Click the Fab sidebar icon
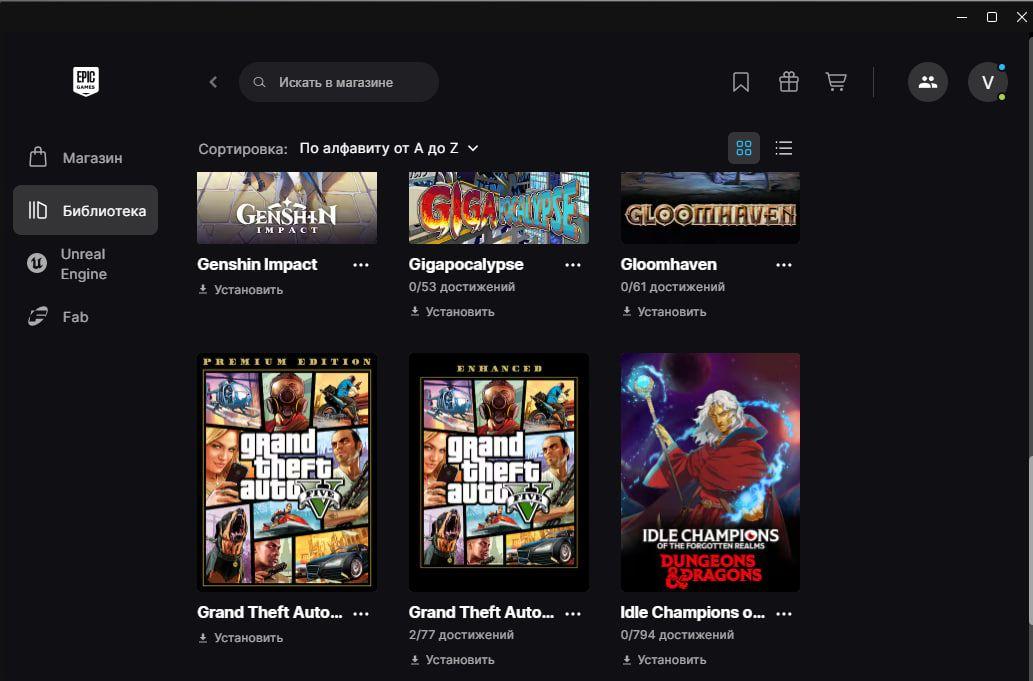The height and width of the screenshot is (681, 1033). point(38,317)
